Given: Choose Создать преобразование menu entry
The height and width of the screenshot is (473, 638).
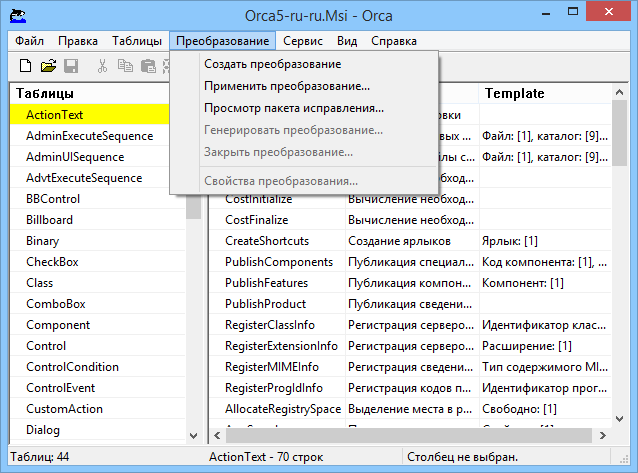Looking at the screenshot, I should [x=304, y=64].
